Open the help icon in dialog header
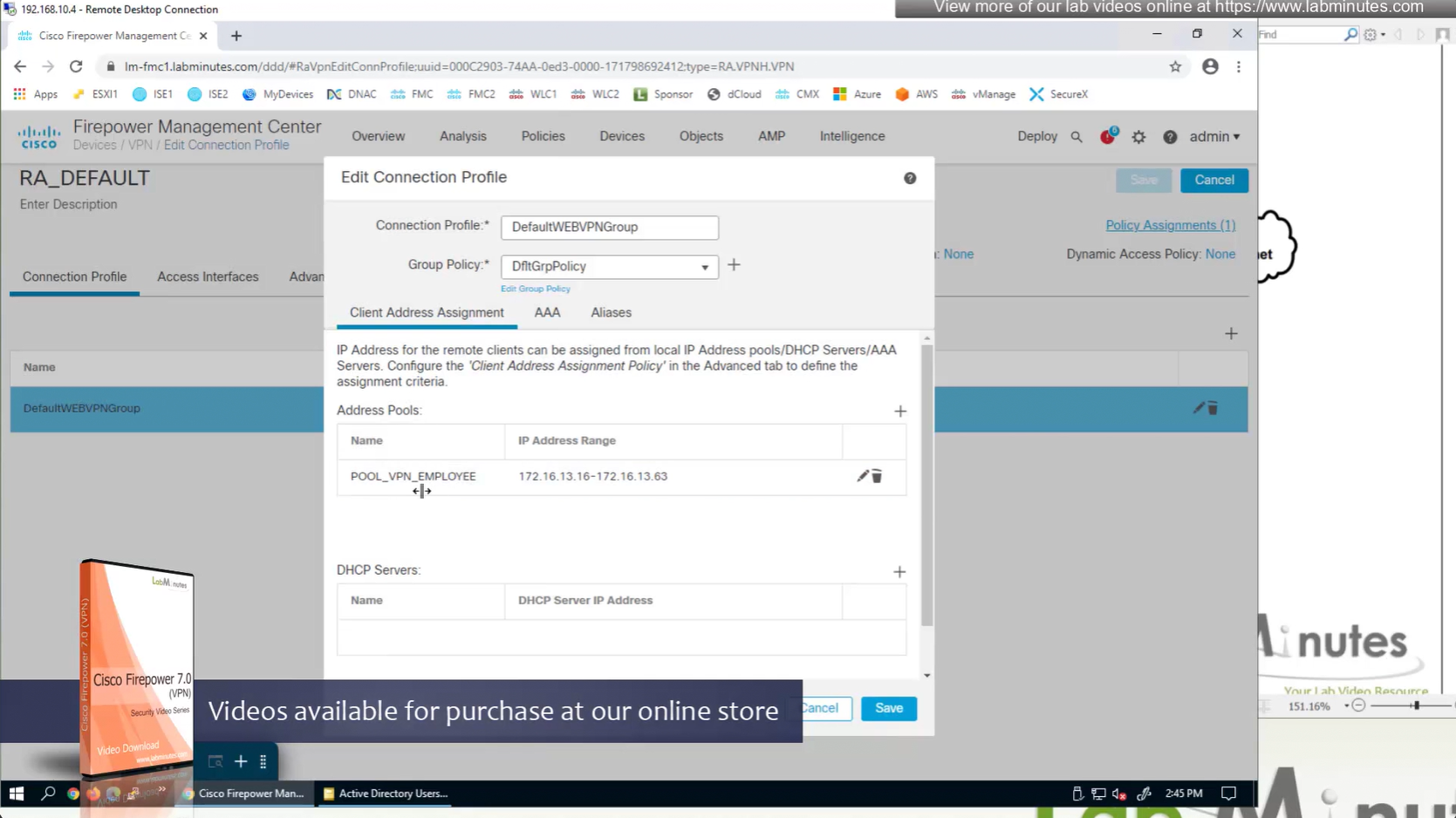Image resolution: width=1456 pixels, height=818 pixels. tap(910, 178)
